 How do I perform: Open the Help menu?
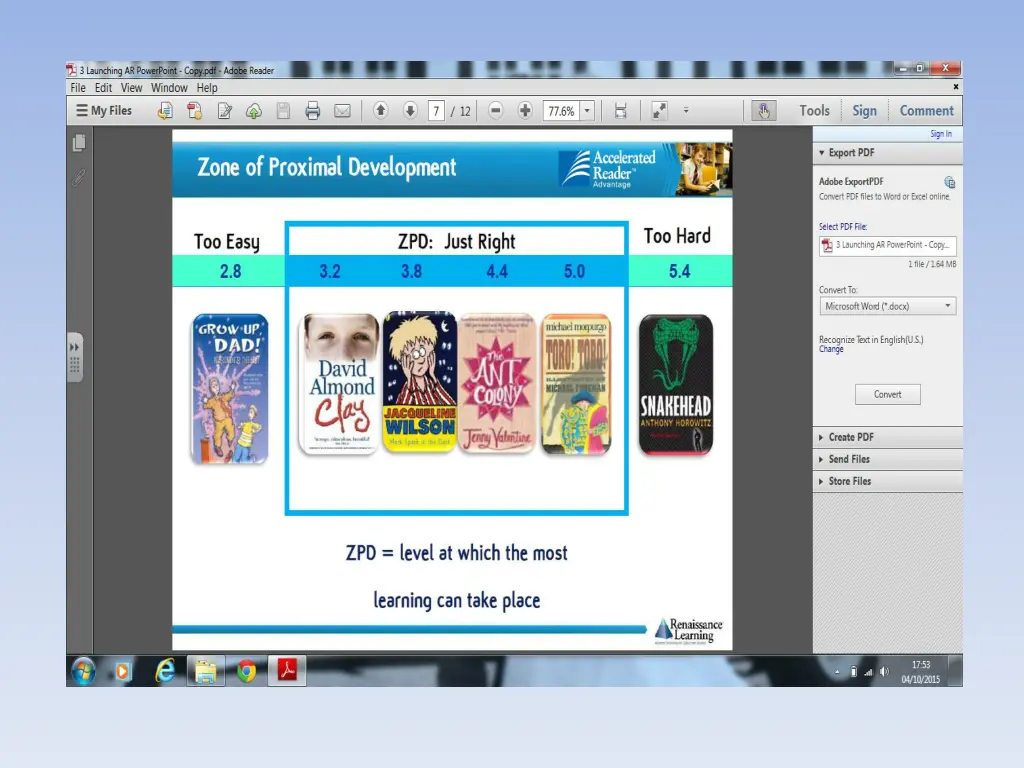207,88
